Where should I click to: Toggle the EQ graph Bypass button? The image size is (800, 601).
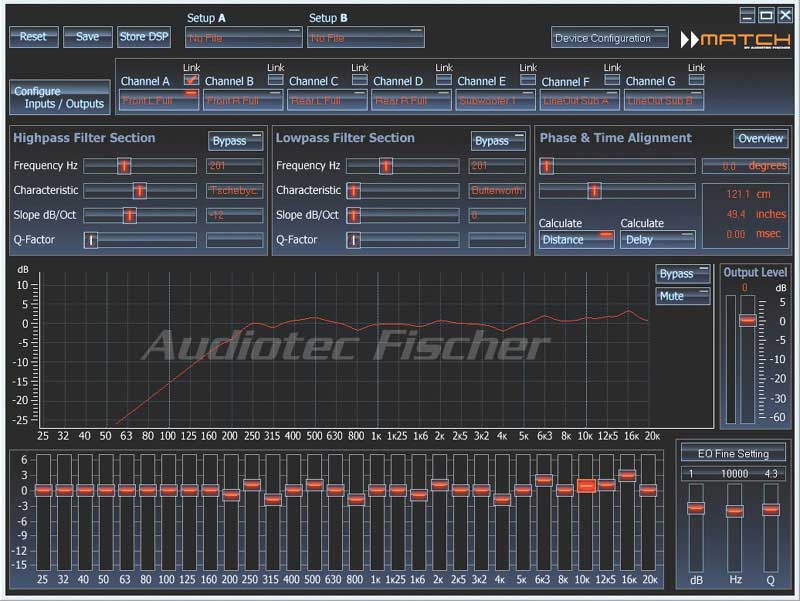[x=683, y=274]
